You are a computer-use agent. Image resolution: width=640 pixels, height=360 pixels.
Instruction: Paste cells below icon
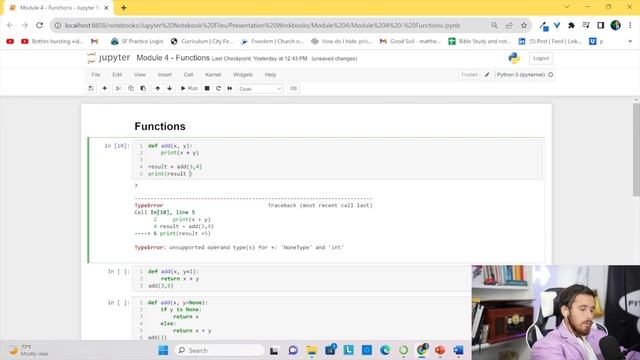coord(143,89)
